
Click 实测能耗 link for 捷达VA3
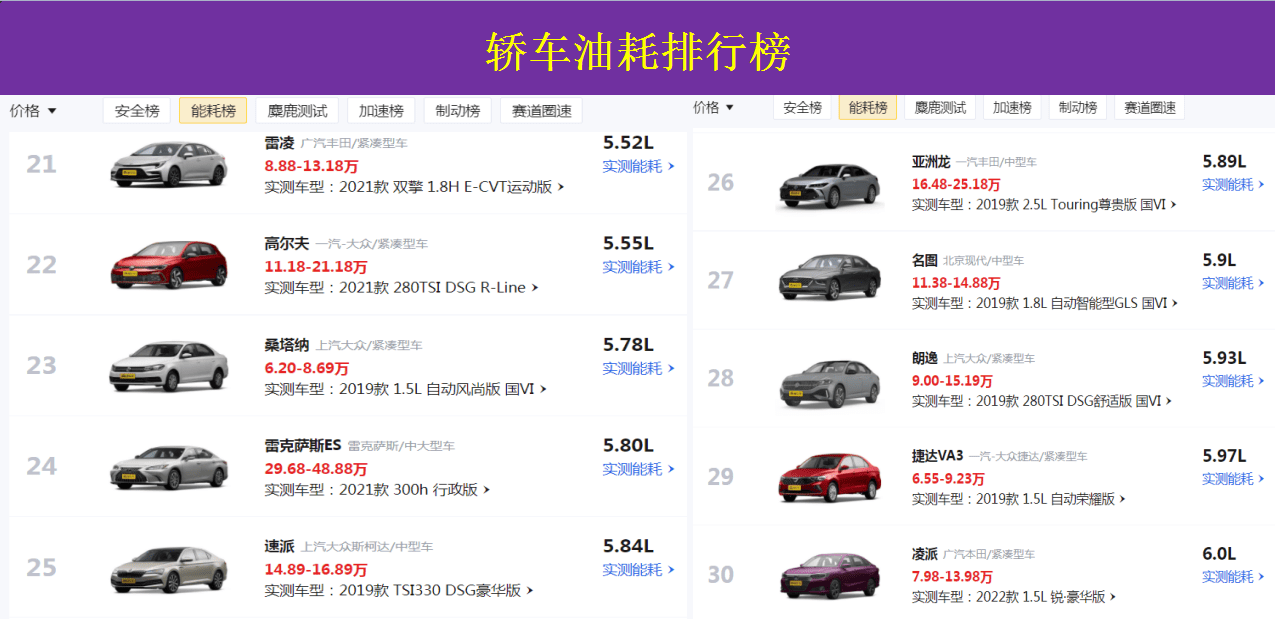click(1233, 479)
